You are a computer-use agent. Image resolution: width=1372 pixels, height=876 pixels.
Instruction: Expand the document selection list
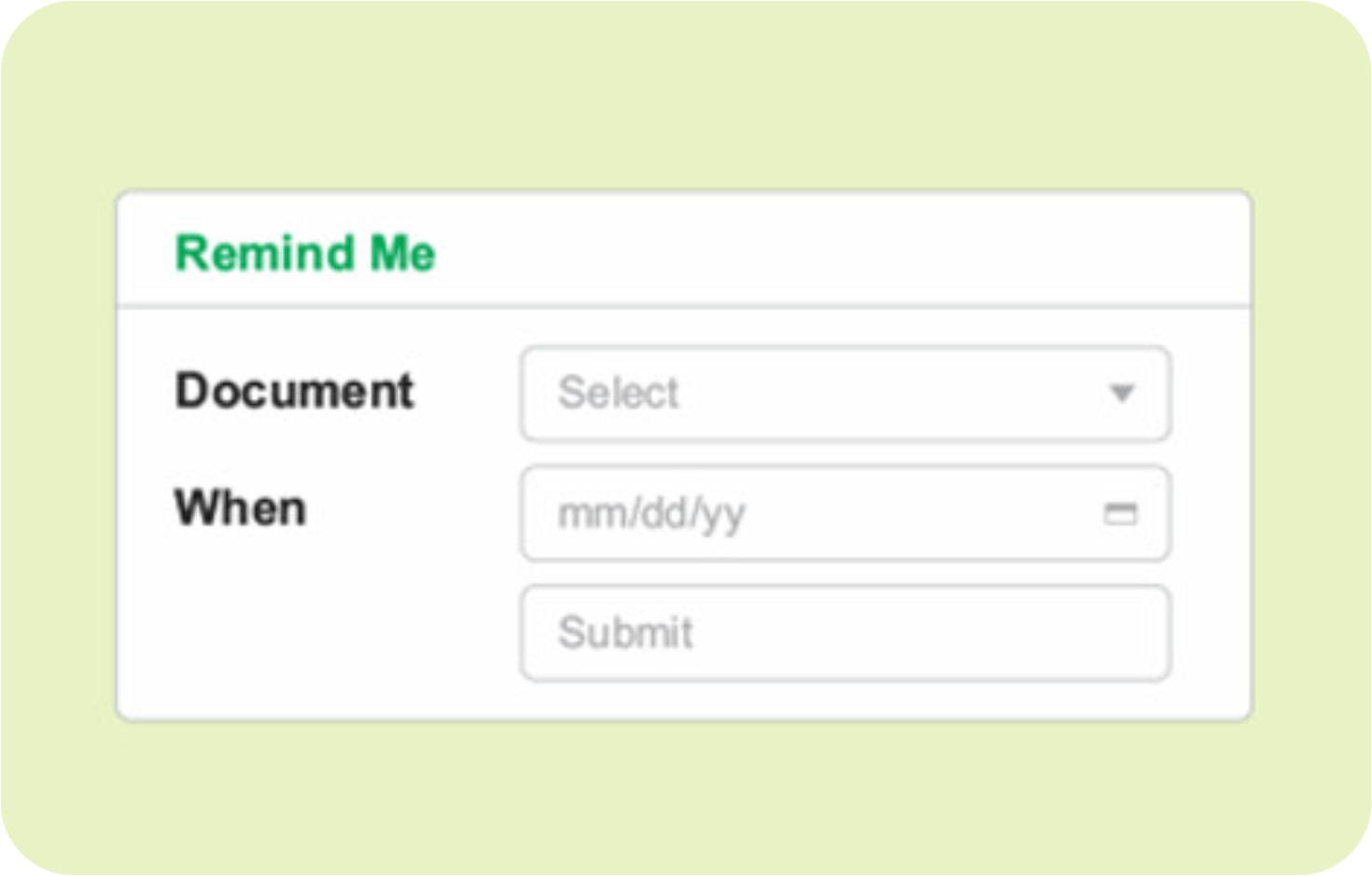pos(1122,393)
